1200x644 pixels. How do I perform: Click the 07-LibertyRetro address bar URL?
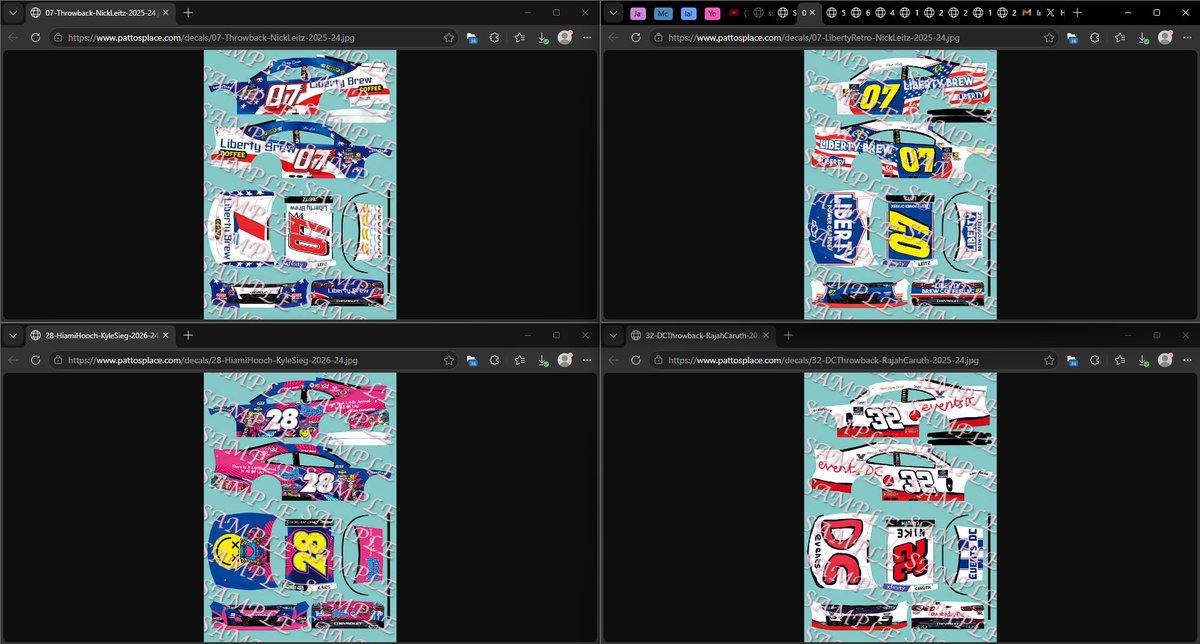(x=813, y=37)
